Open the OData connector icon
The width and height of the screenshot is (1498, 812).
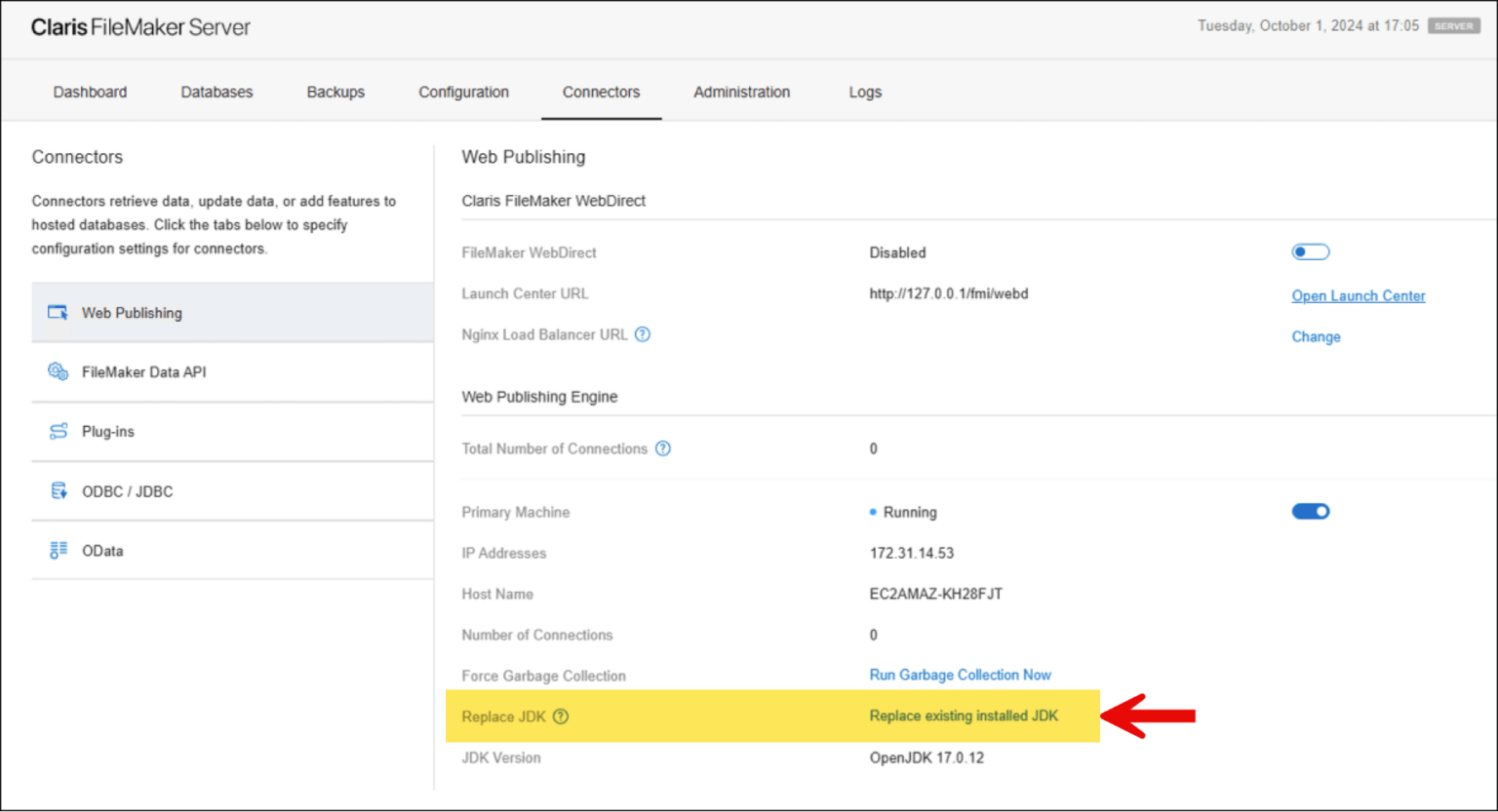tap(57, 550)
